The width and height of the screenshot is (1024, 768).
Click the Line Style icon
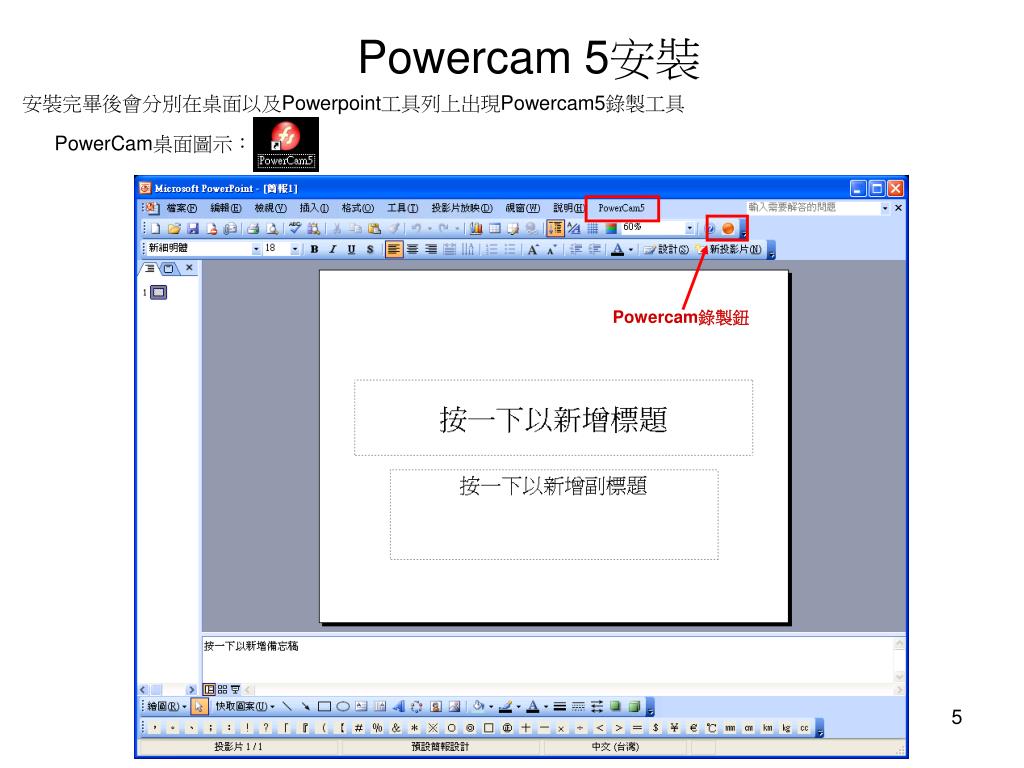[x=560, y=707]
